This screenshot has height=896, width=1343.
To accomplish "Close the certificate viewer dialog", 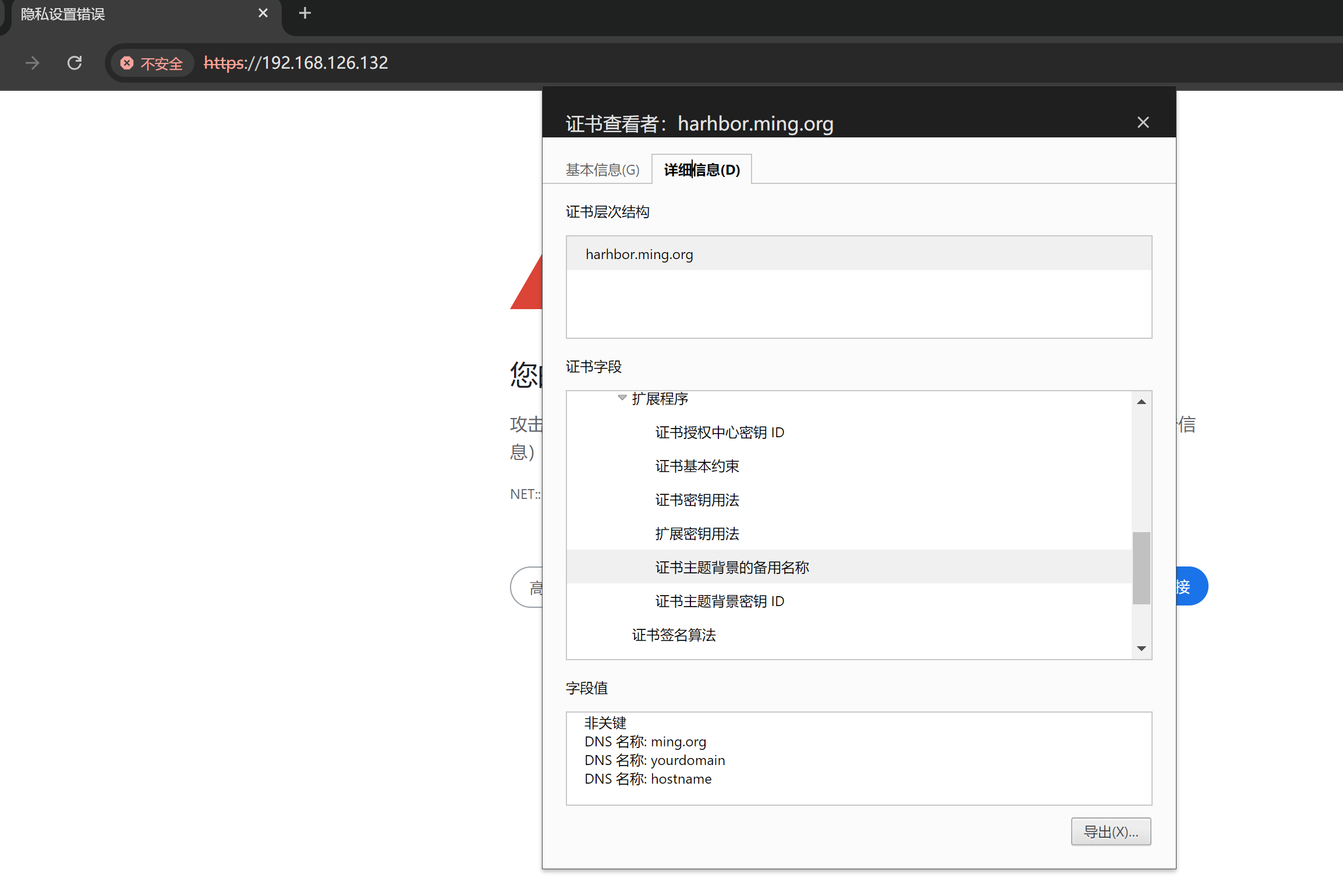I will (1143, 123).
